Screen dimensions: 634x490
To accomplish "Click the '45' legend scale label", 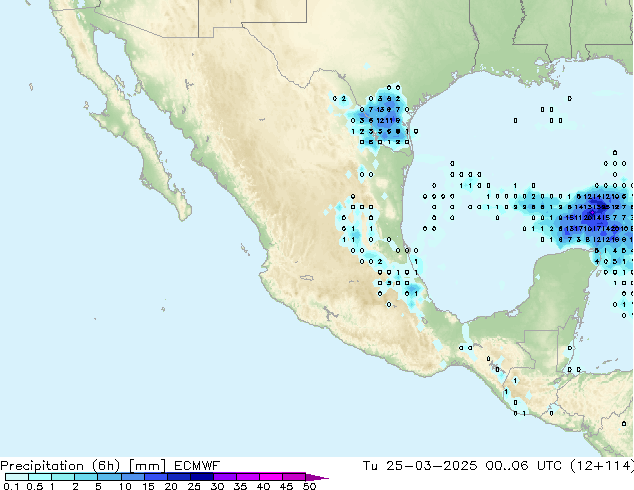I will pyautogui.click(x=286, y=486).
